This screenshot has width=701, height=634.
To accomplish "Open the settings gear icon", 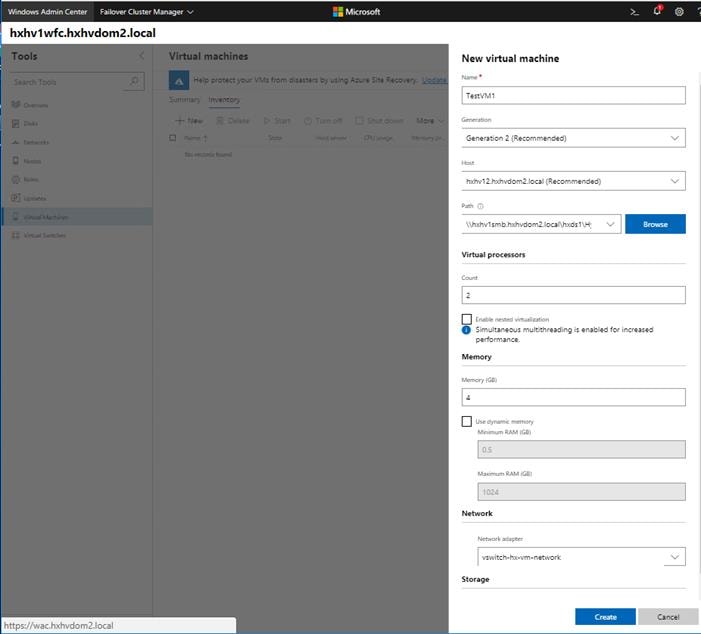I will click(x=679, y=12).
